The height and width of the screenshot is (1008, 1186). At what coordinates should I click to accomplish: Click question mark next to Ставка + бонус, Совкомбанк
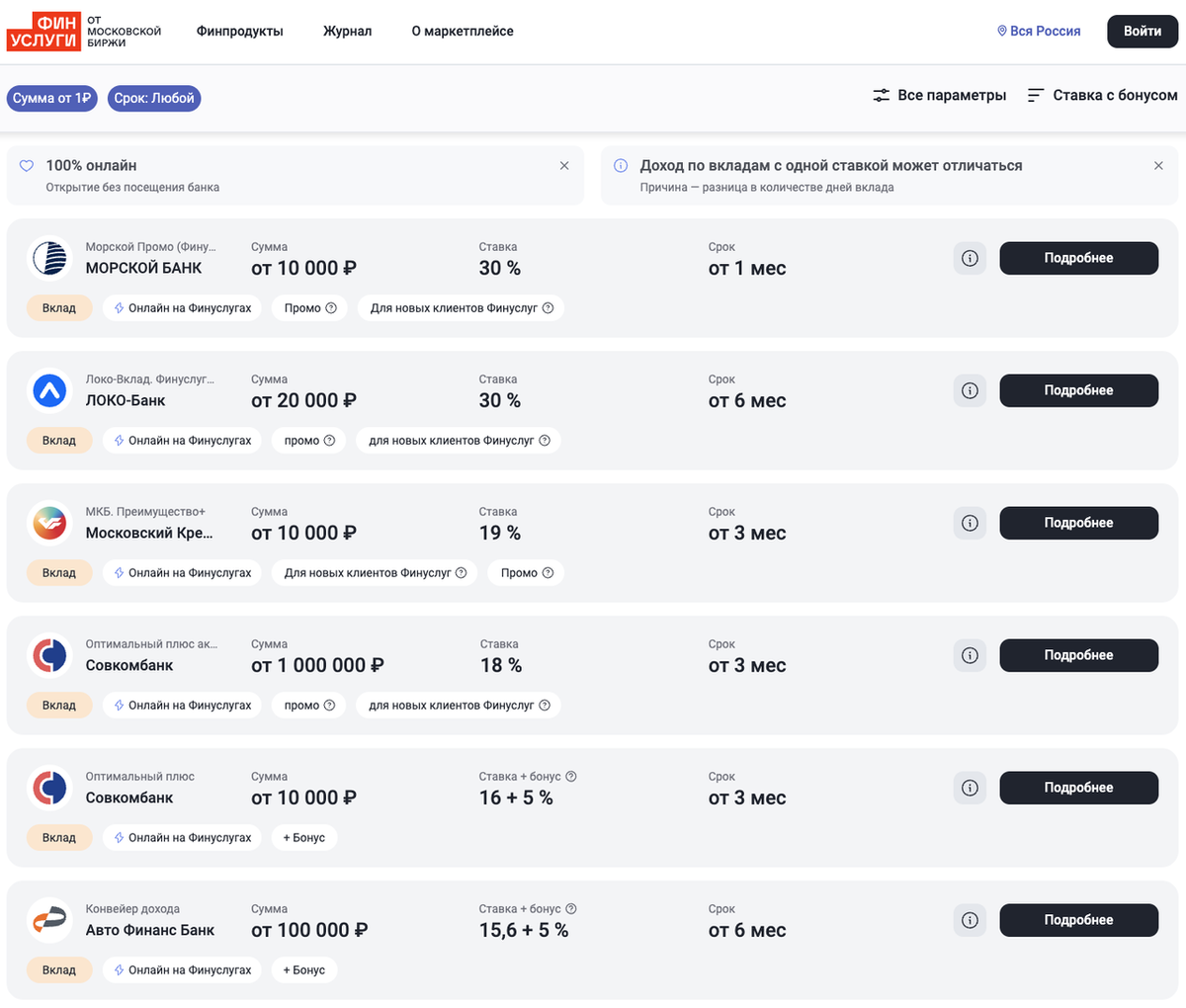pyautogui.click(x=571, y=777)
